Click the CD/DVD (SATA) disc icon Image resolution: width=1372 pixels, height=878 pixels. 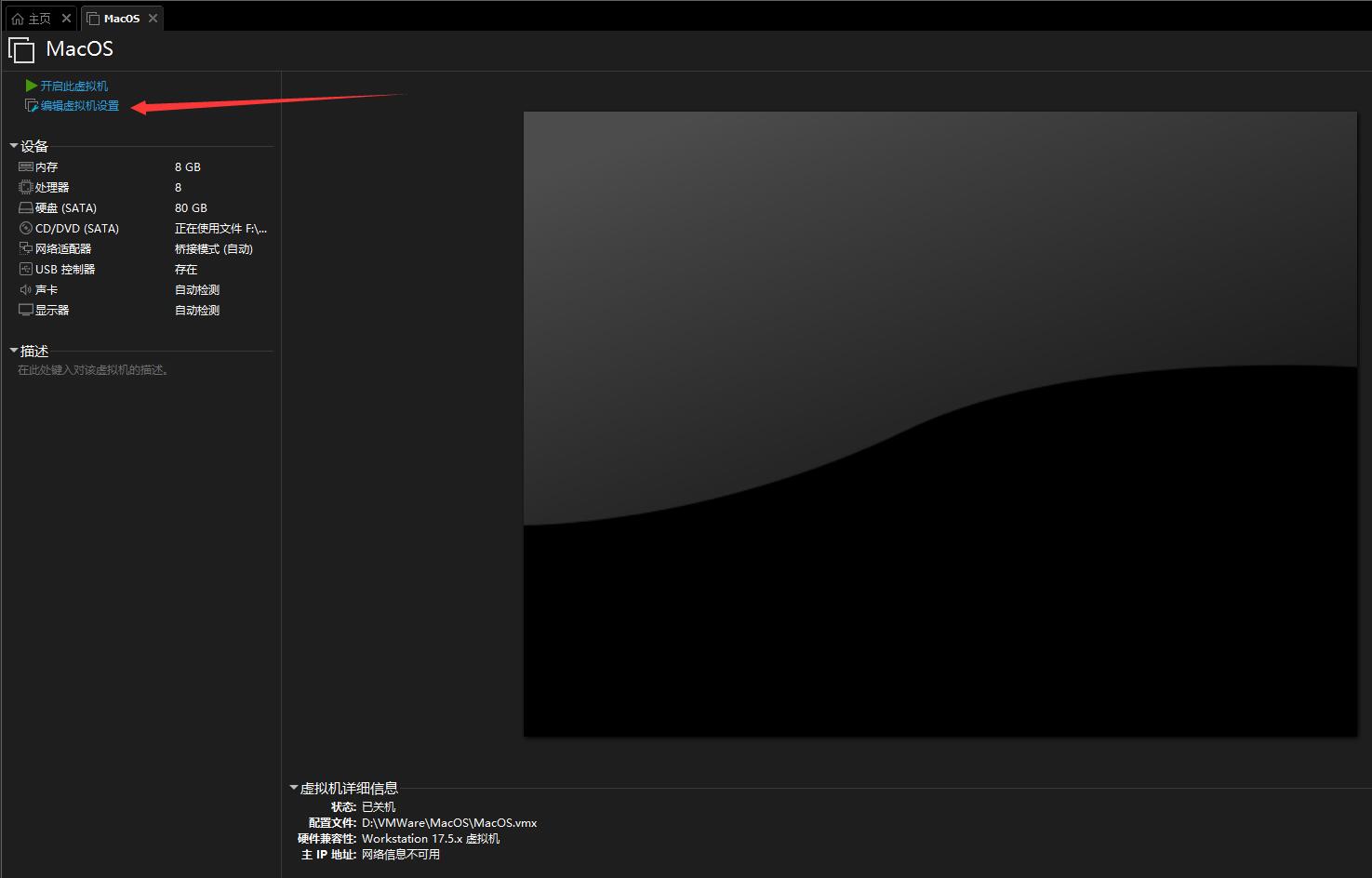(26, 229)
